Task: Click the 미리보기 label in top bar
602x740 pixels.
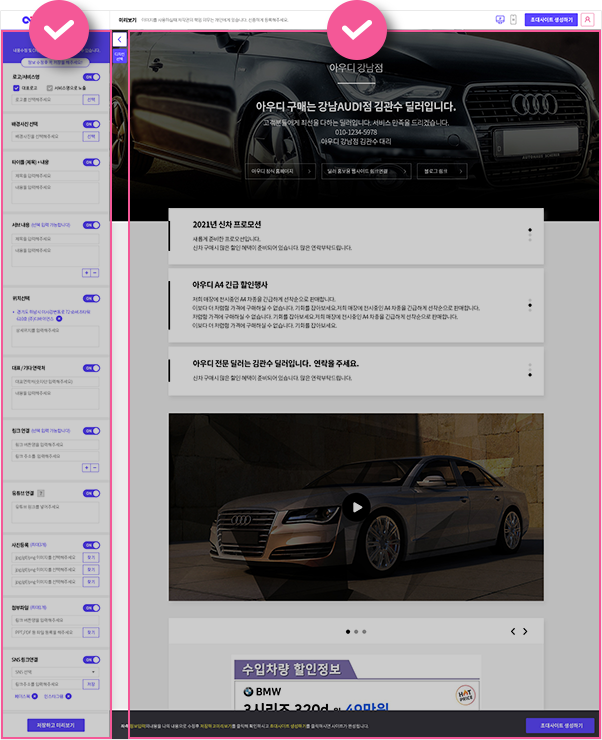Action: point(127,20)
